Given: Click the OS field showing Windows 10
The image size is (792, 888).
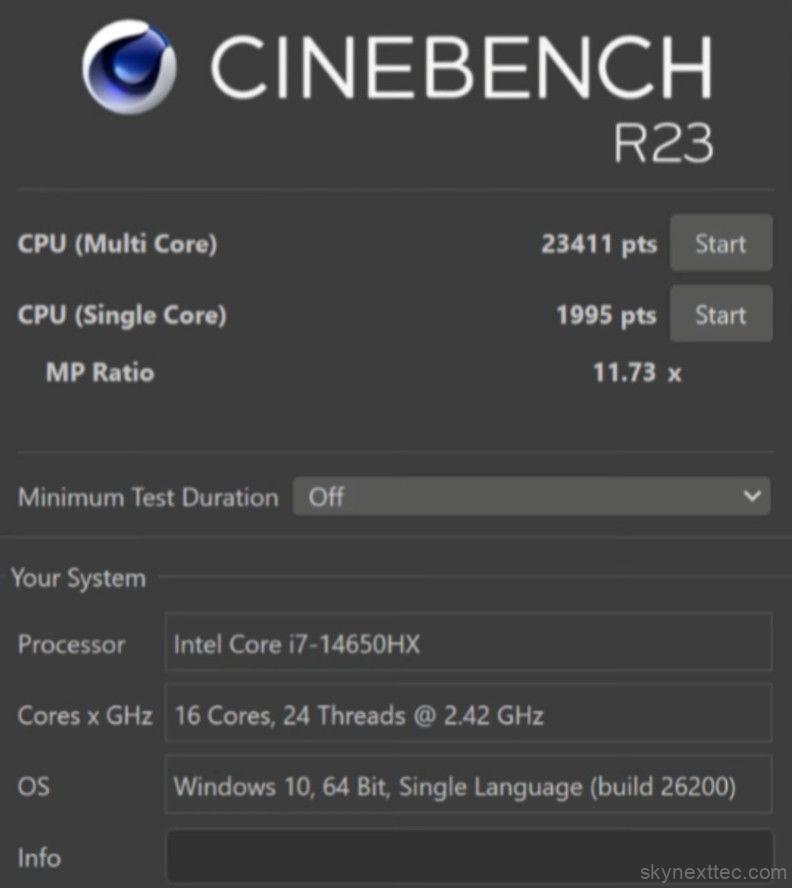Looking at the screenshot, I should (469, 784).
